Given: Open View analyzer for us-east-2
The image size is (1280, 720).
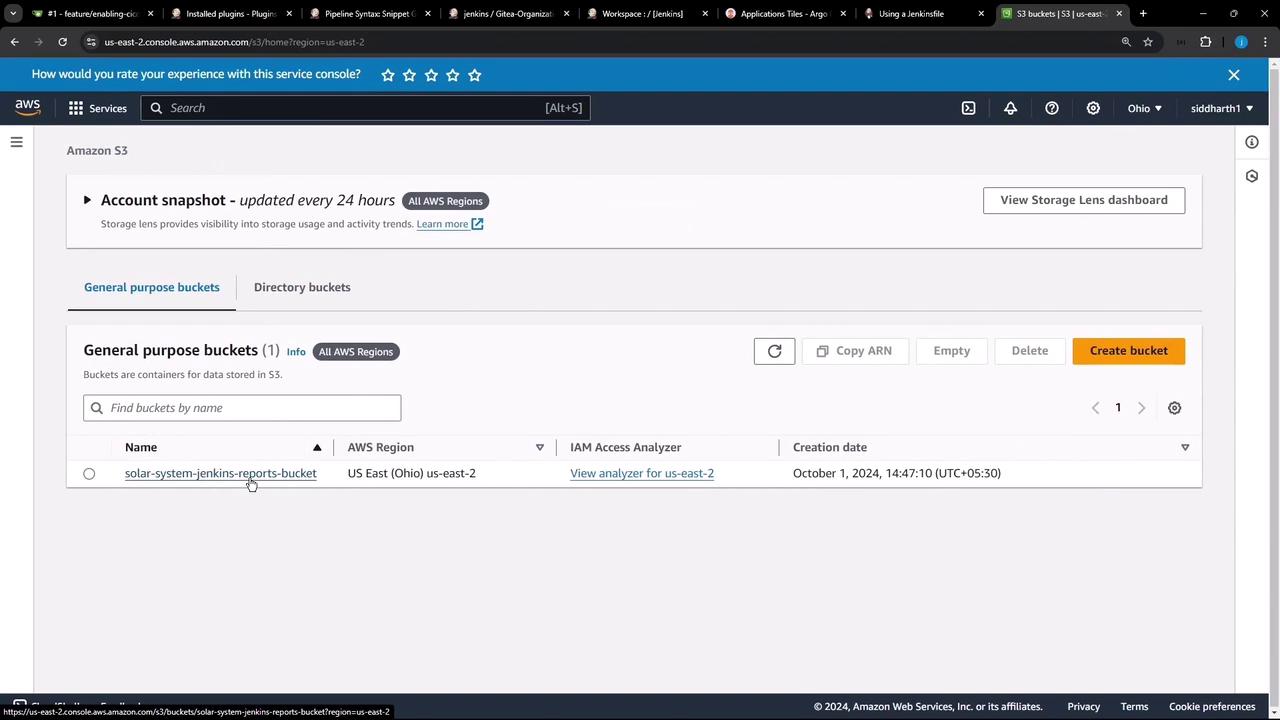Looking at the screenshot, I should pos(642,473).
